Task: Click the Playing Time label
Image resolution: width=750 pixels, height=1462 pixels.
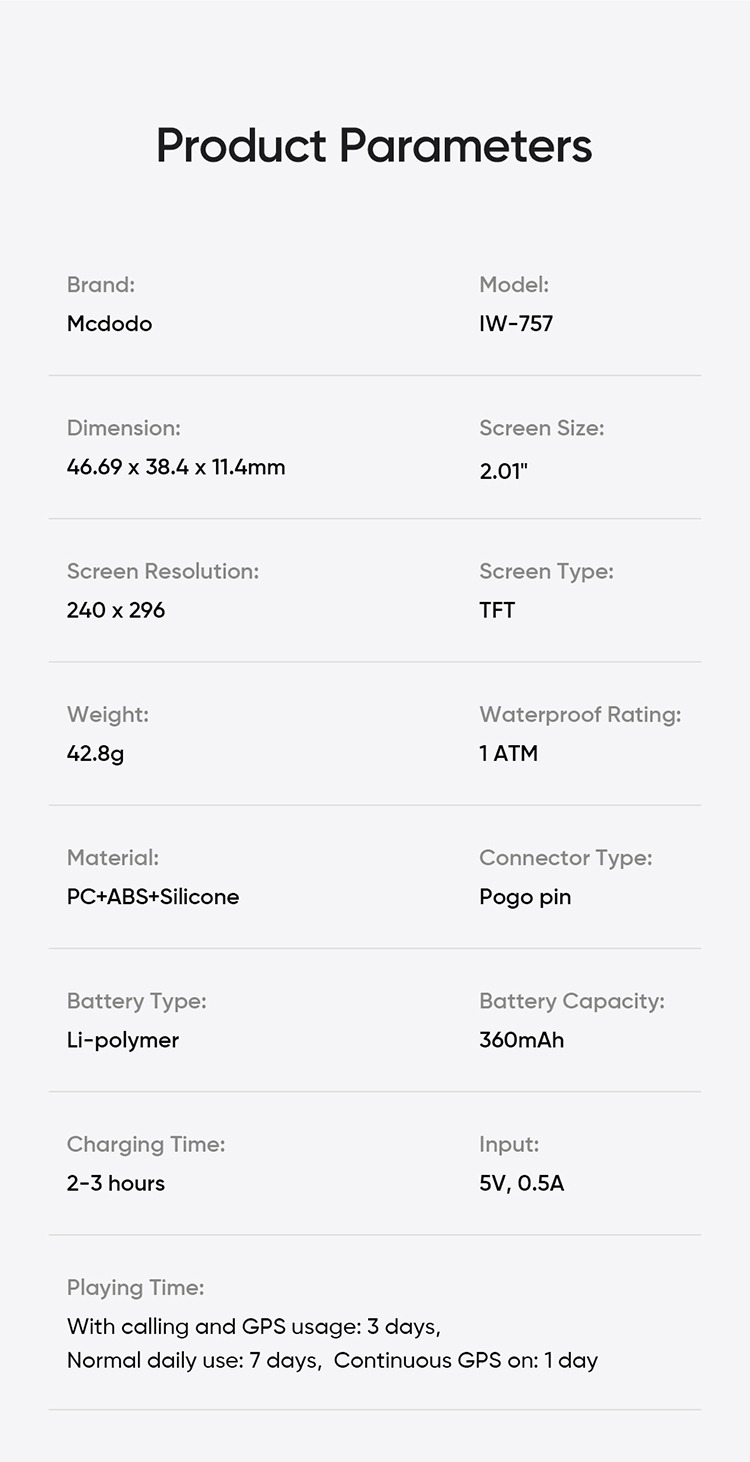Action: [x=135, y=1287]
